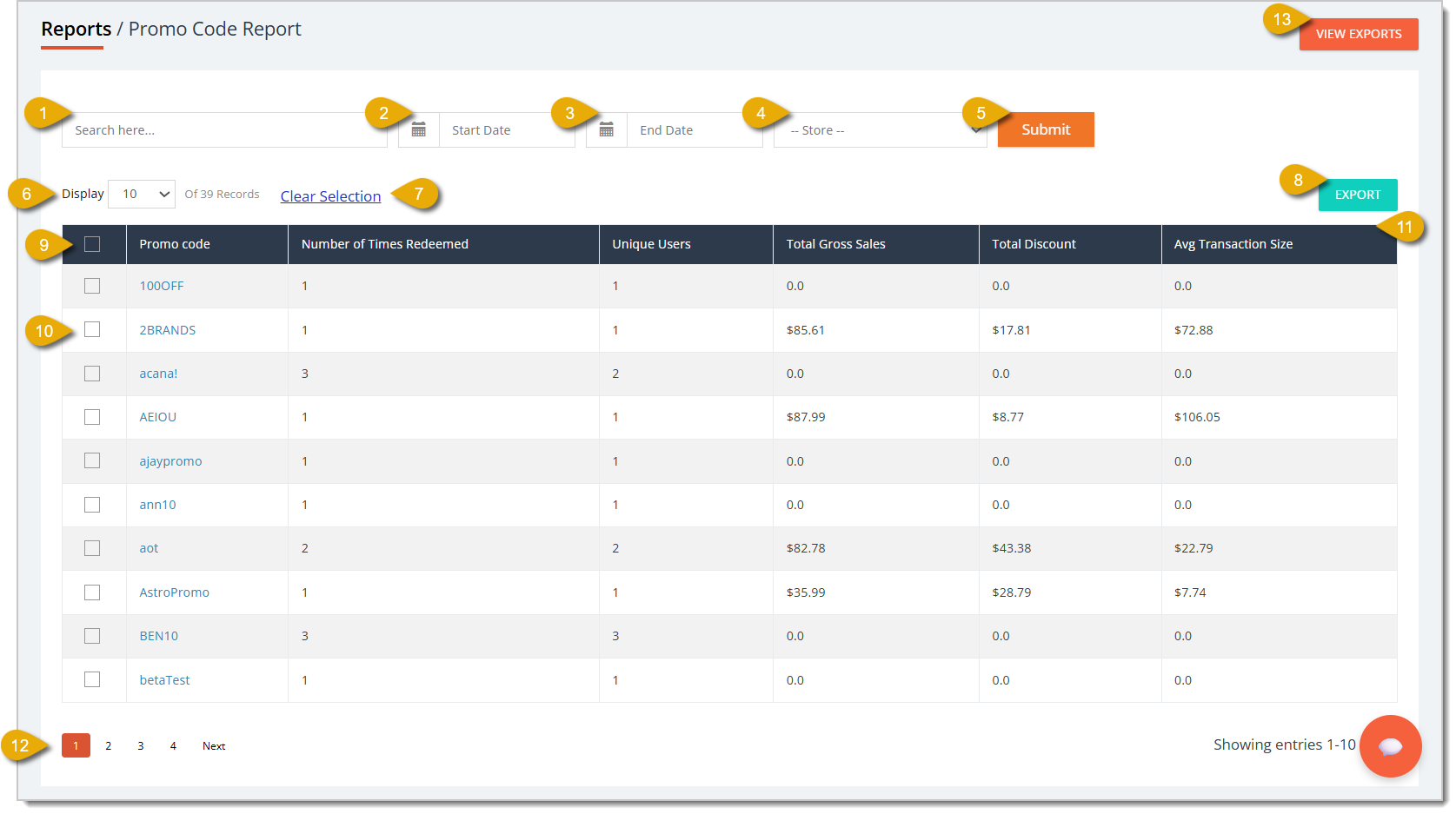This screenshot has width=1456, height=814.
Task: Open the AstroPromo promo code link
Action: (175, 592)
